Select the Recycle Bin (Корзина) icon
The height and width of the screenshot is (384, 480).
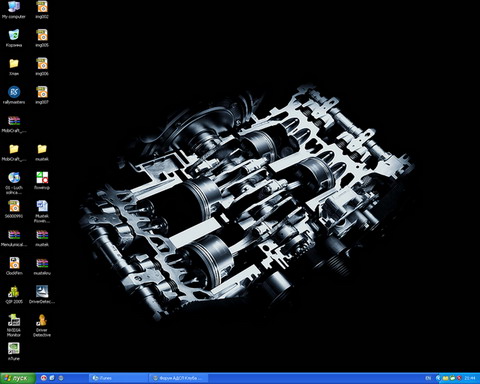[x=14, y=38]
